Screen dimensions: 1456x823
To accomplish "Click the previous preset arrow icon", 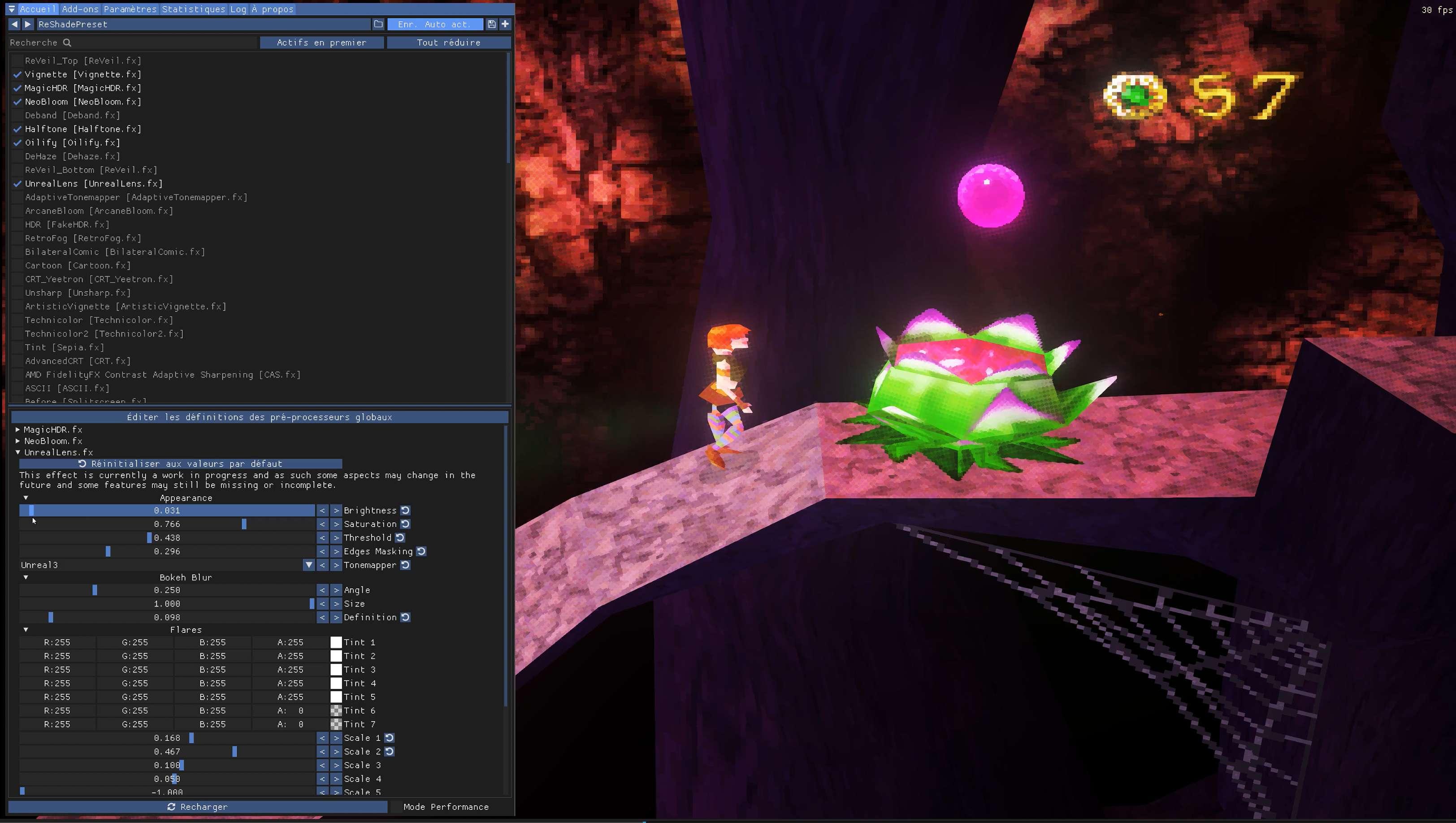I will coord(15,24).
